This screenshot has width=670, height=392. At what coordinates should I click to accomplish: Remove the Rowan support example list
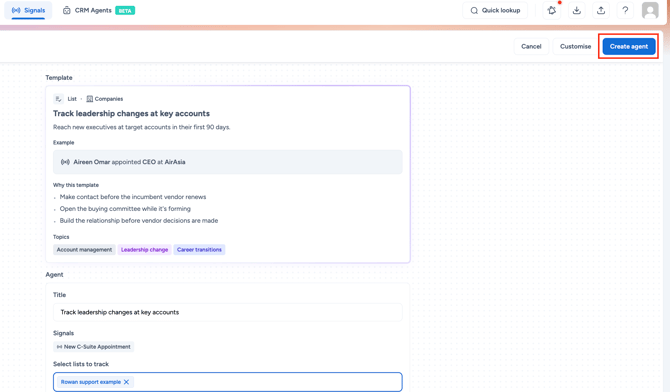[x=126, y=382]
